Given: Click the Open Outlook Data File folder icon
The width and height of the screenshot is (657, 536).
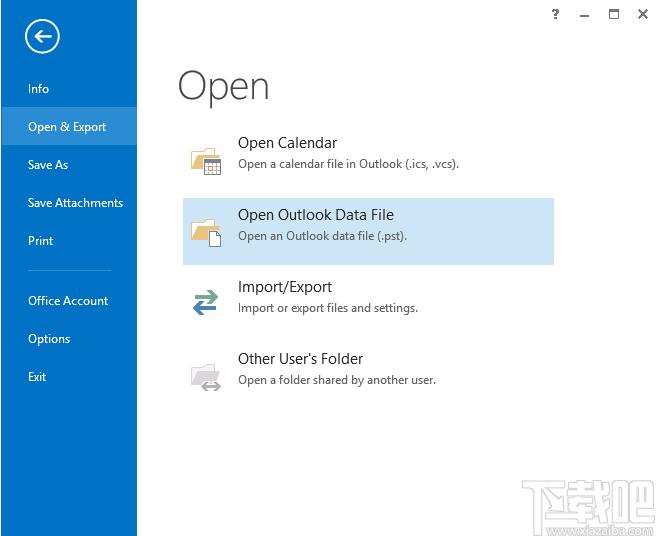Looking at the screenshot, I should [x=206, y=233].
